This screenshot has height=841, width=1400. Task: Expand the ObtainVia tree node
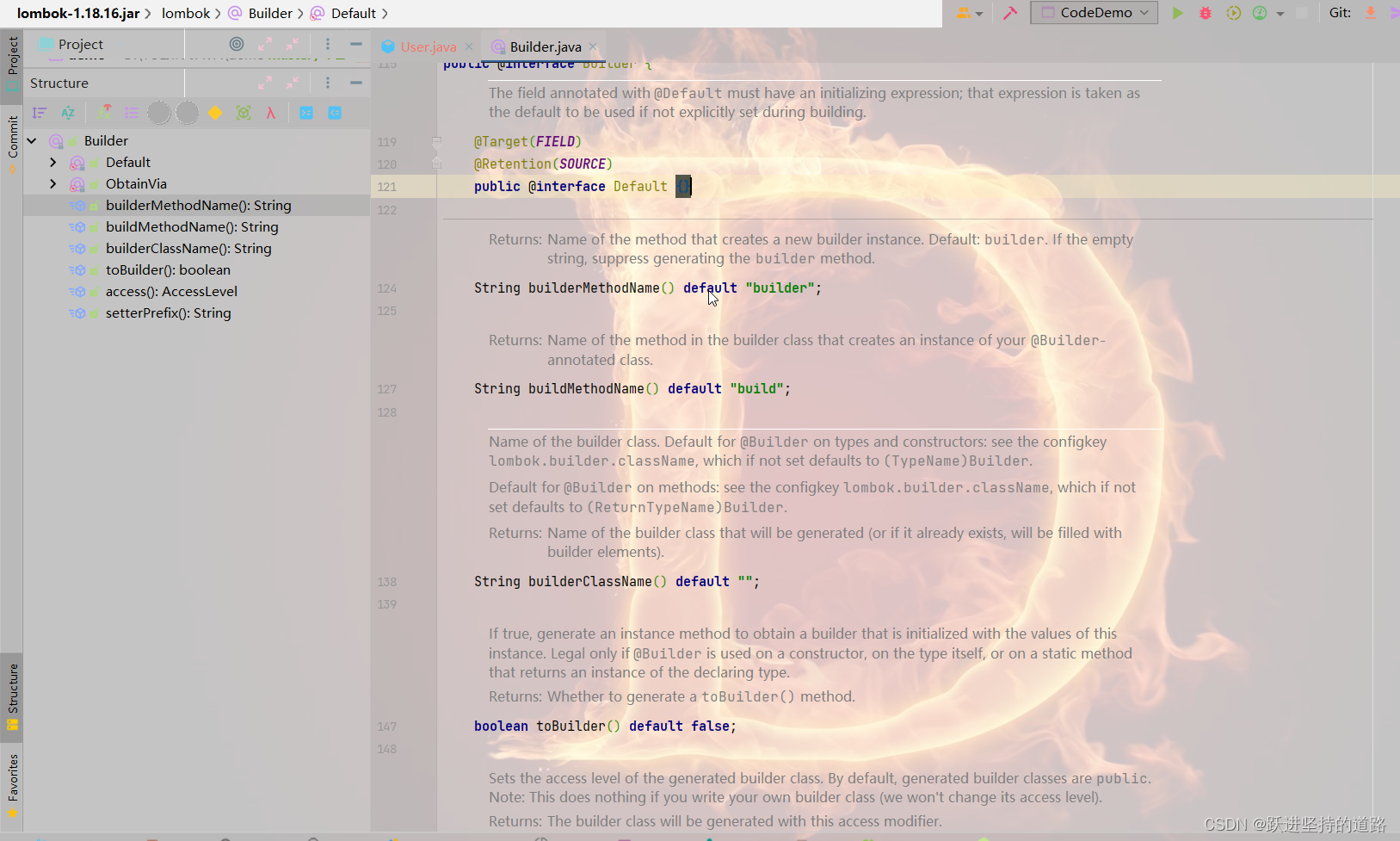pos(53,183)
